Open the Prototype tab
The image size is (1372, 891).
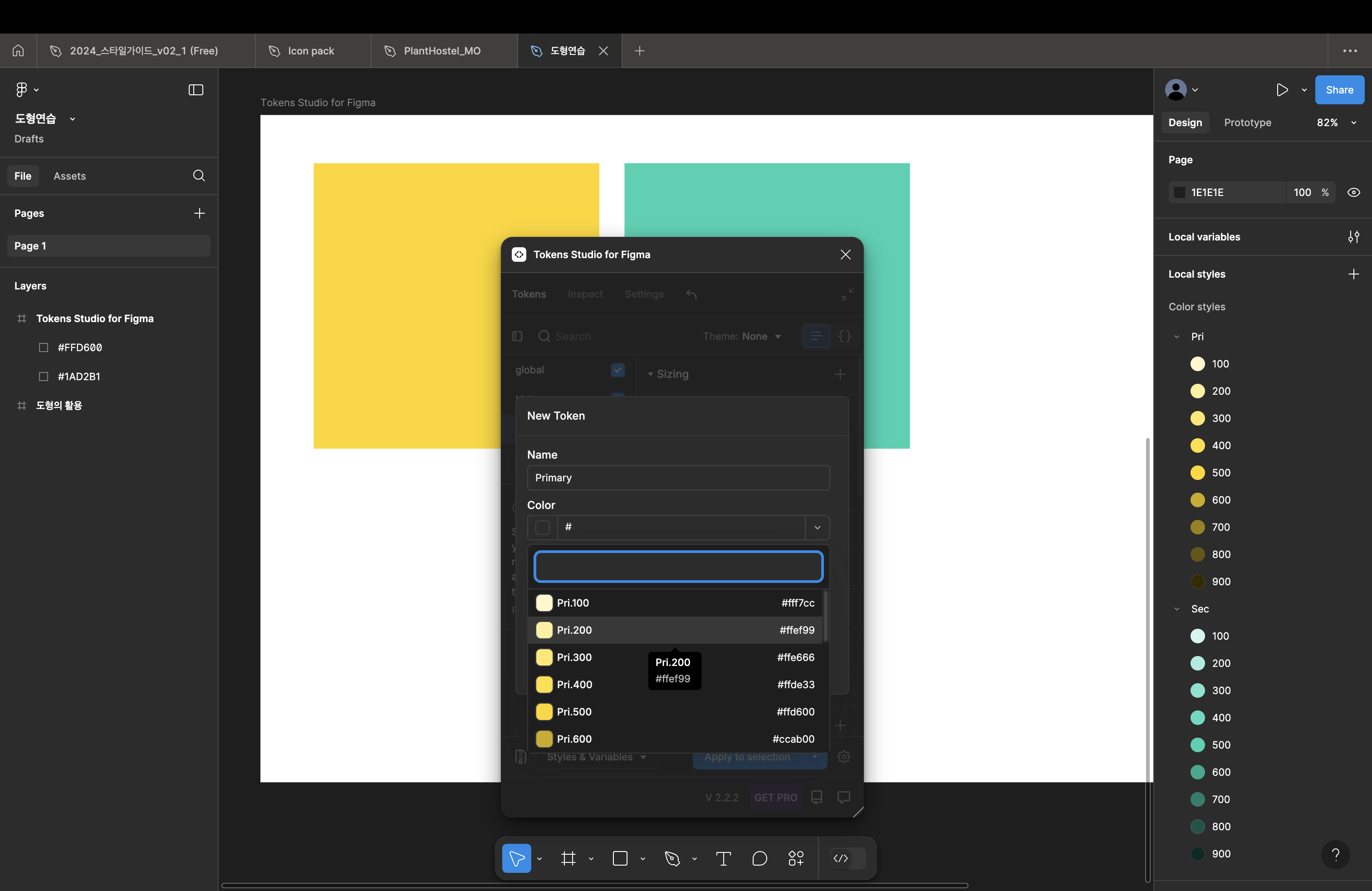click(1248, 123)
